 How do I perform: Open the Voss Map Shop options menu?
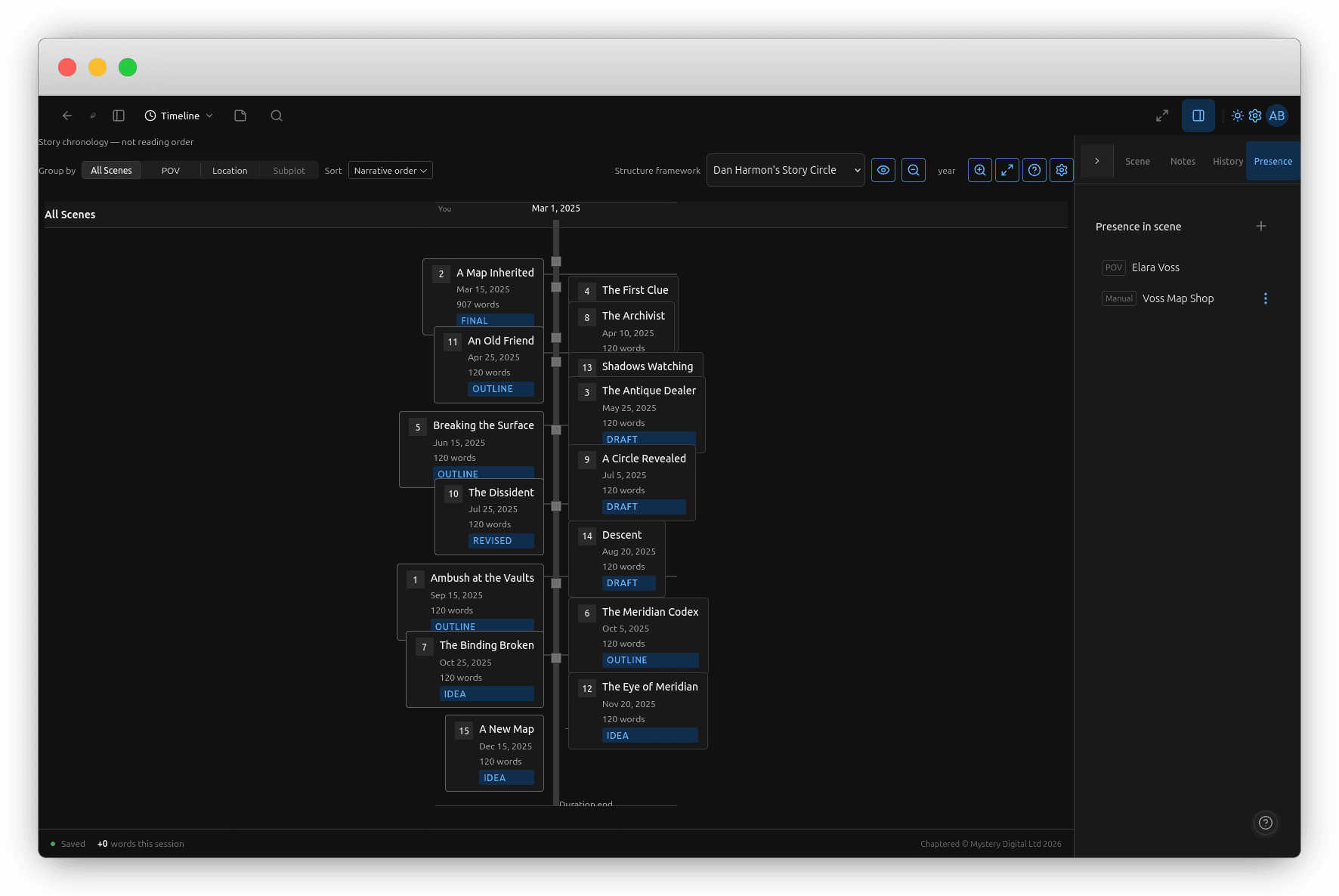coord(1266,298)
